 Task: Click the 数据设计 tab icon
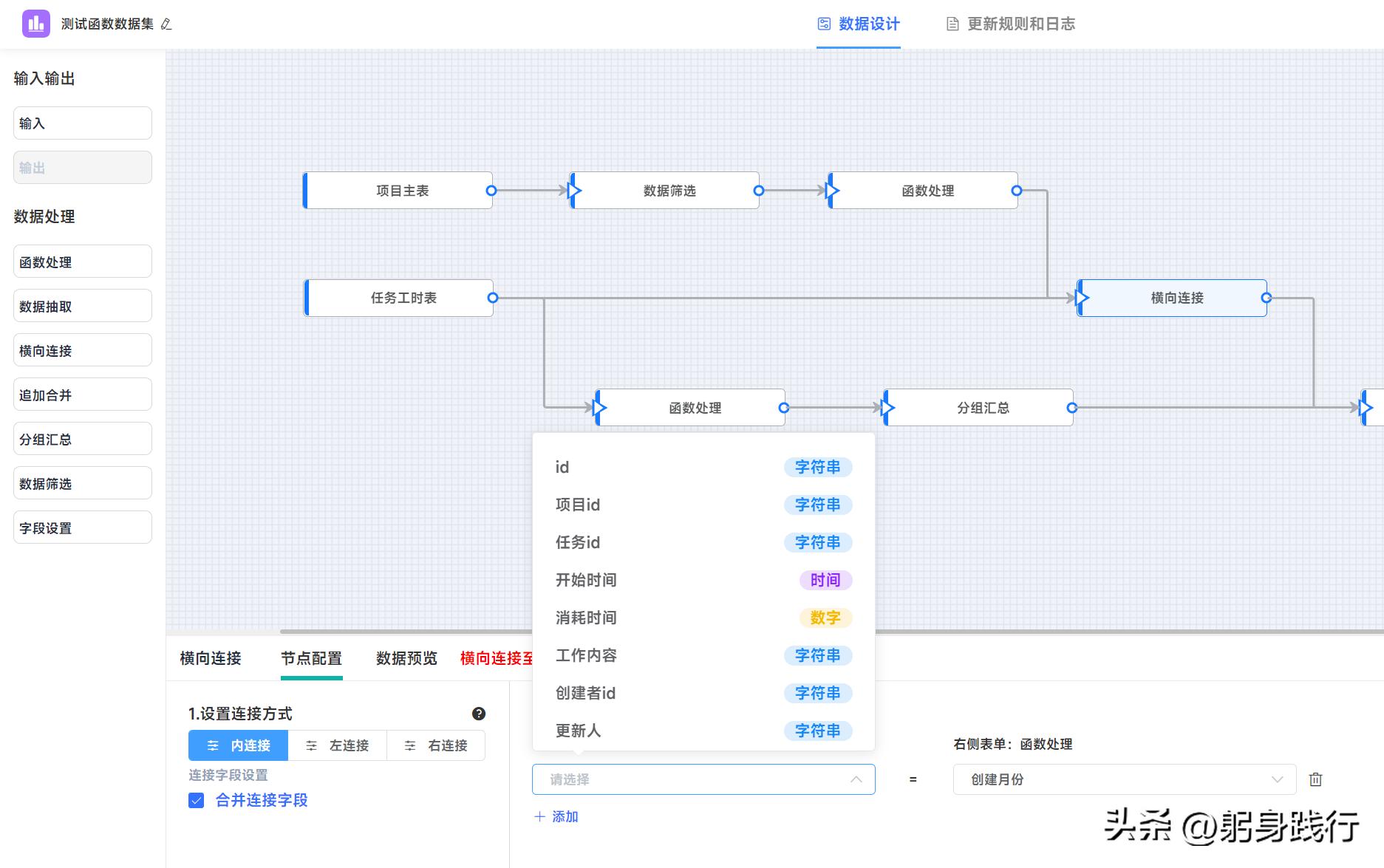(824, 24)
